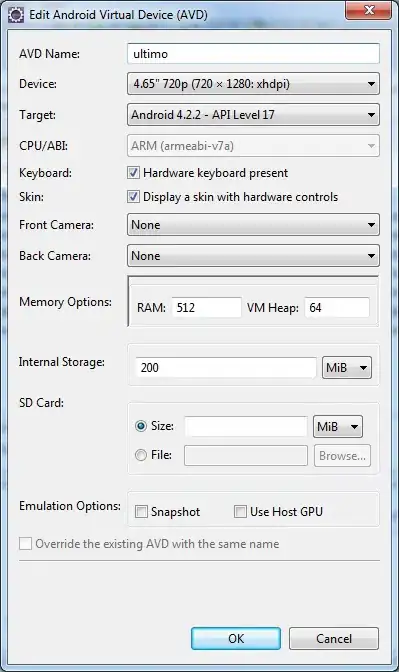Click the VM Heap value field
The width and height of the screenshot is (399, 672).
(x=337, y=308)
